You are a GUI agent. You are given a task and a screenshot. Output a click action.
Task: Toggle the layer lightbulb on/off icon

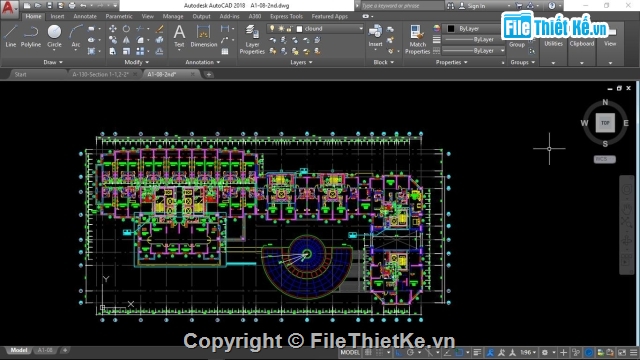pos(272,29)
